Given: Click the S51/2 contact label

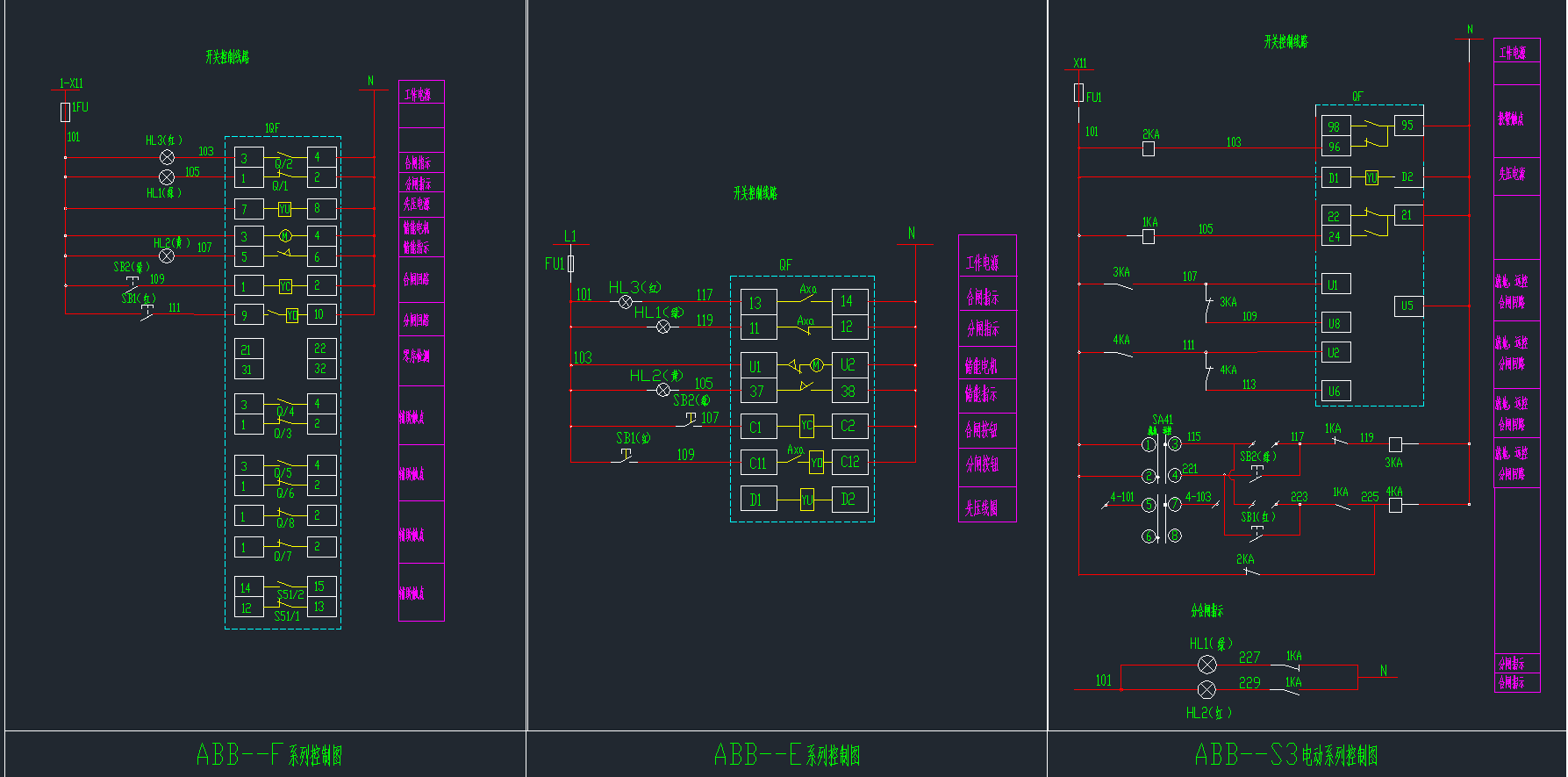Looking at the screenshot, I should tap(290, 594).
